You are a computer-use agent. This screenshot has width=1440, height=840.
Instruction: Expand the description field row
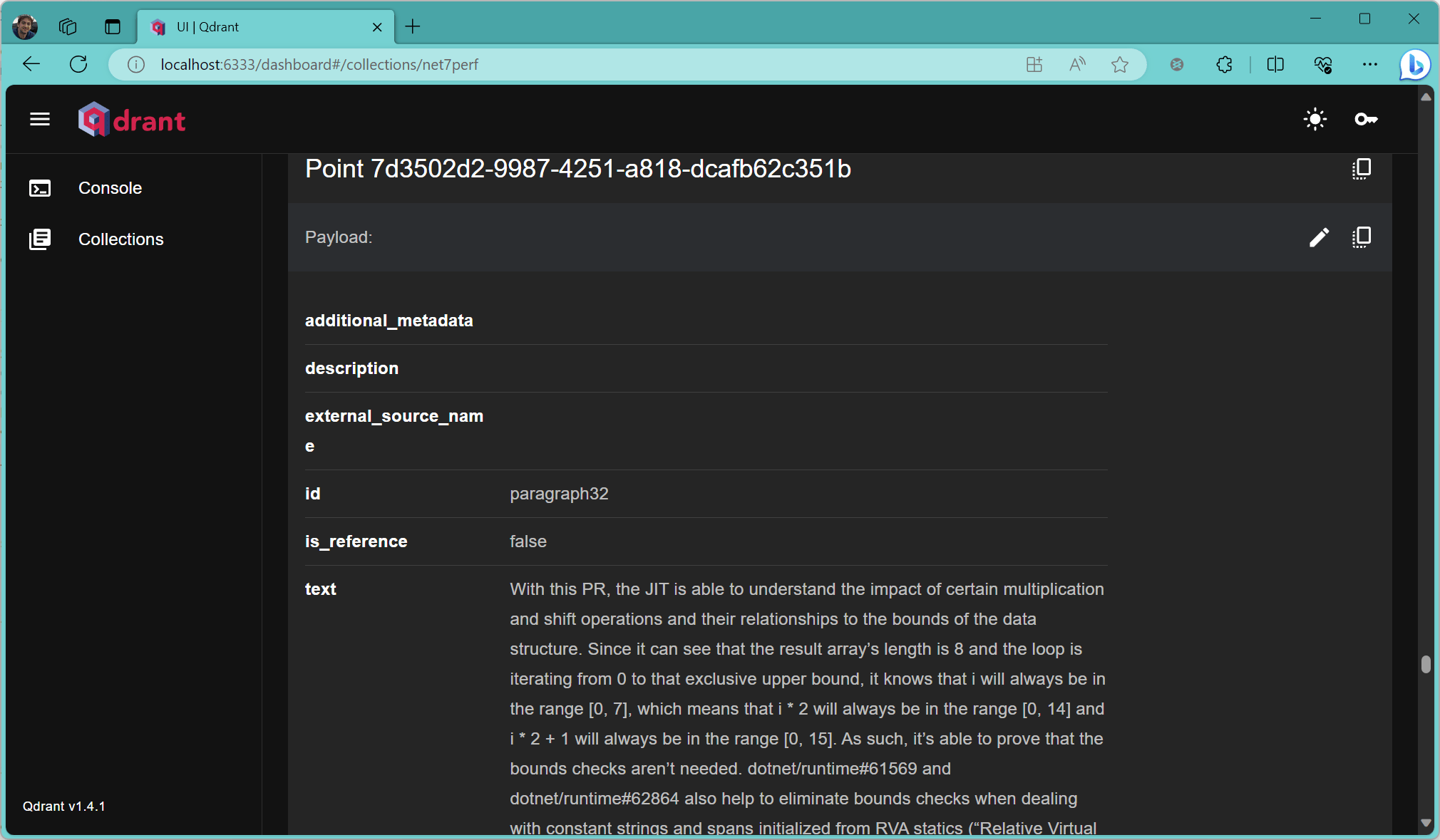[x=351, y=368]
